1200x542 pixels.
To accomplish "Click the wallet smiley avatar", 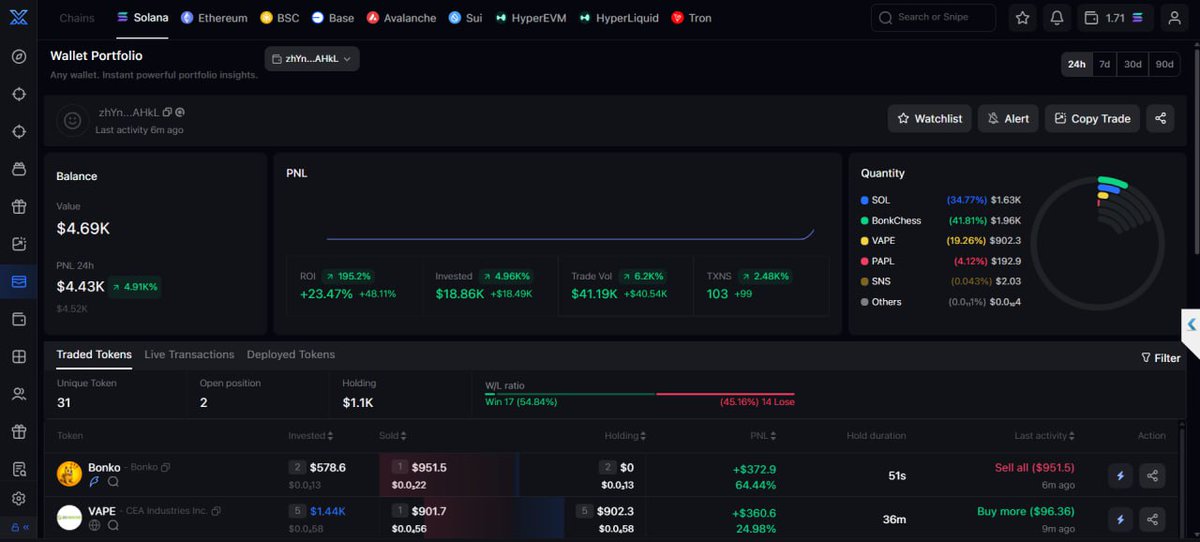I will 72,120.
